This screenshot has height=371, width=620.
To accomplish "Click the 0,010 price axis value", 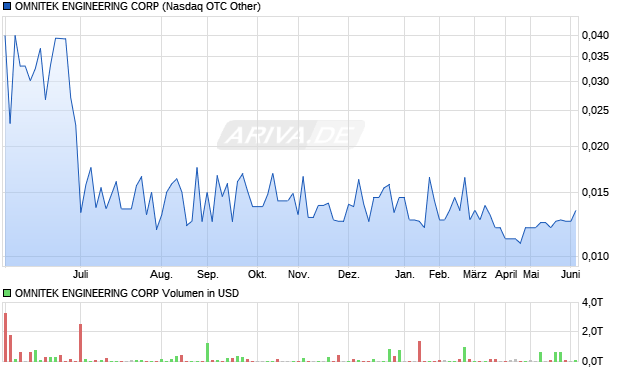I will (595, 256).
